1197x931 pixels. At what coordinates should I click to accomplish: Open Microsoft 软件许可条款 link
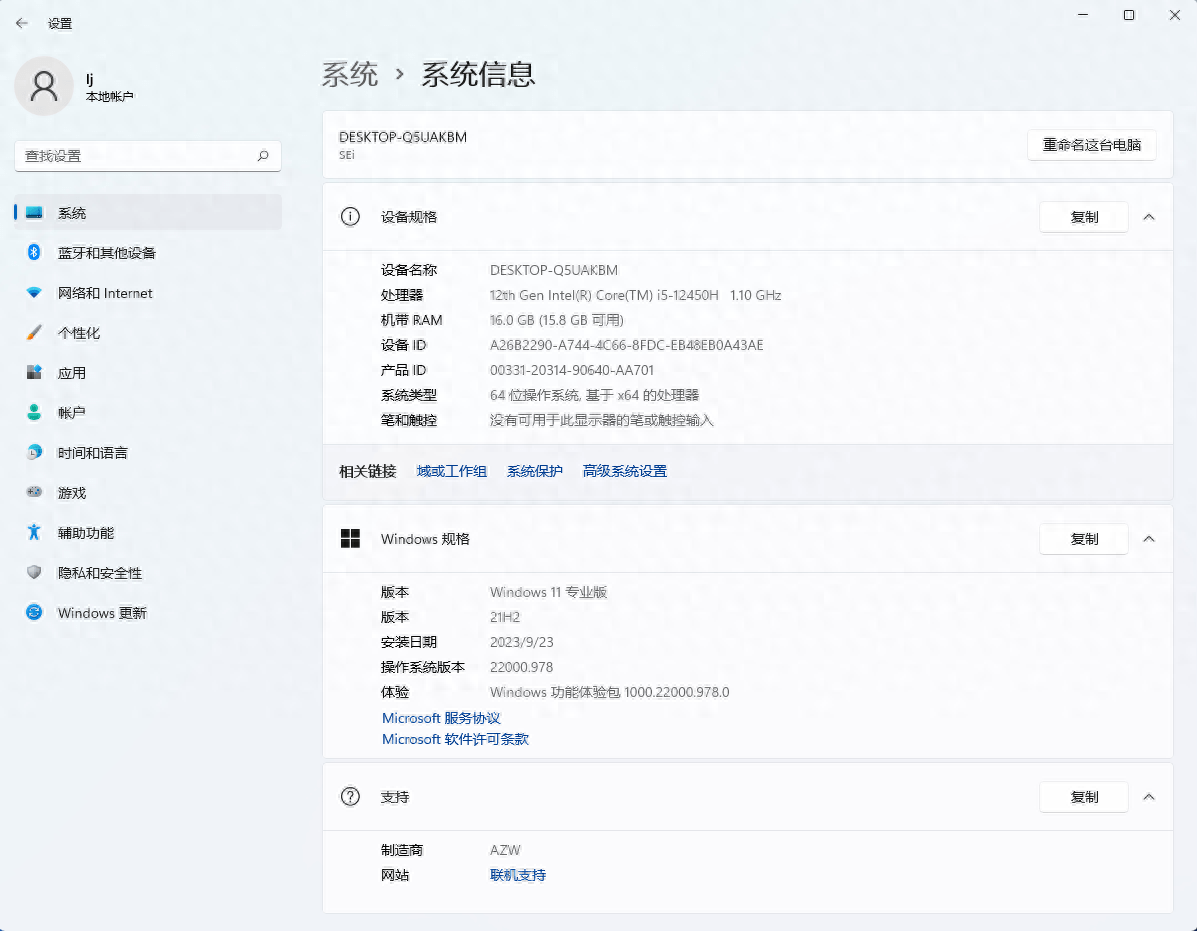455,739
